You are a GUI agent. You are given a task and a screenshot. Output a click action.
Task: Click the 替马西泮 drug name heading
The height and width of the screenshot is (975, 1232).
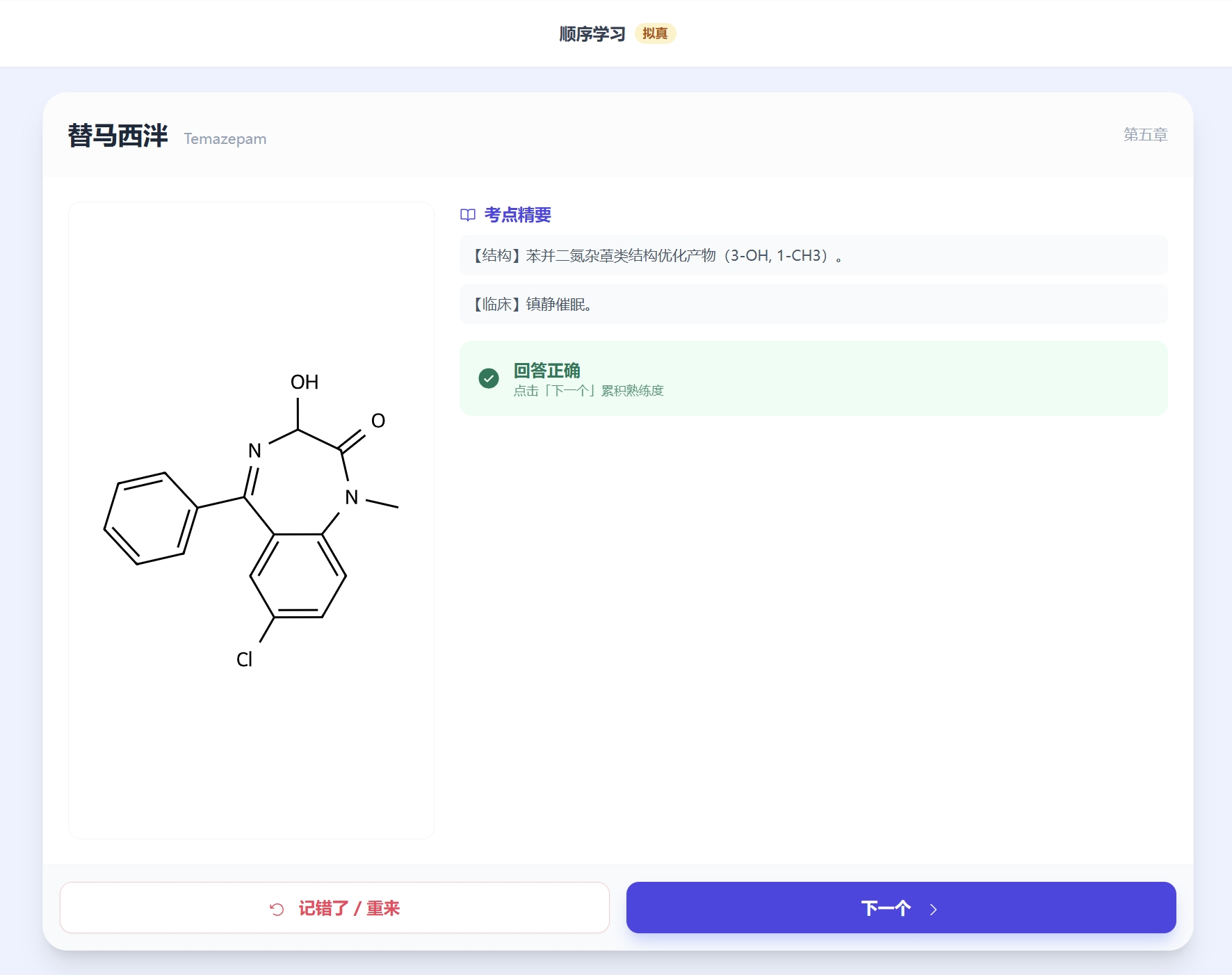[x=117, y=136]
